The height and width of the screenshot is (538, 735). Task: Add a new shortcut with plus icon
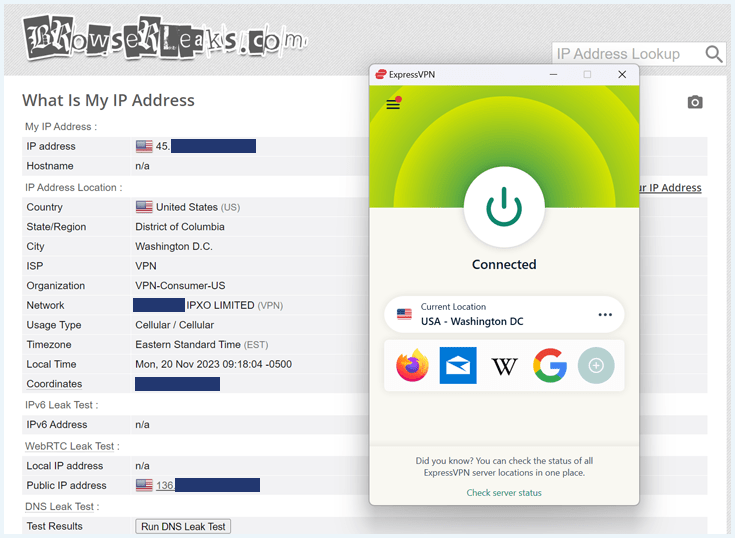click(596, 365)
